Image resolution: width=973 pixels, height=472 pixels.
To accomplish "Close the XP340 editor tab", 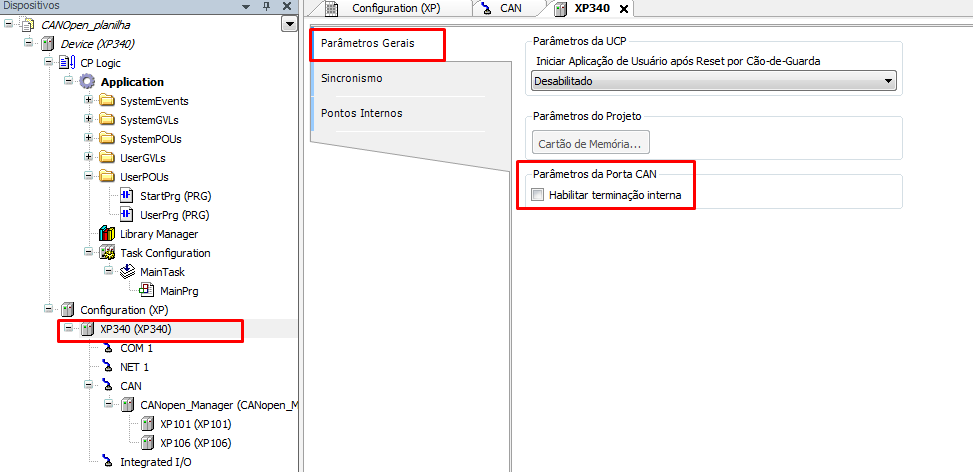I will (x=624, y=9).
